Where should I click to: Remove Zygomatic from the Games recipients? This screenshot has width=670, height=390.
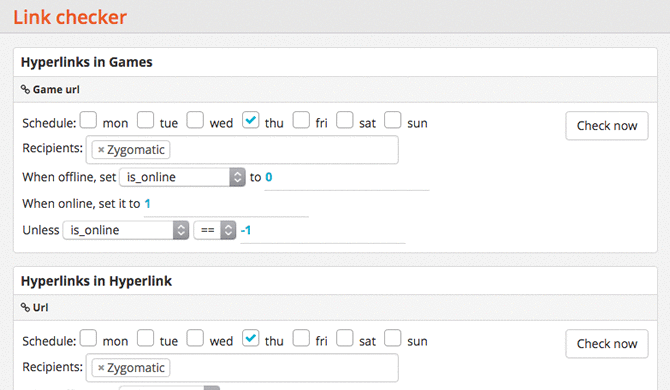(101, 150)
